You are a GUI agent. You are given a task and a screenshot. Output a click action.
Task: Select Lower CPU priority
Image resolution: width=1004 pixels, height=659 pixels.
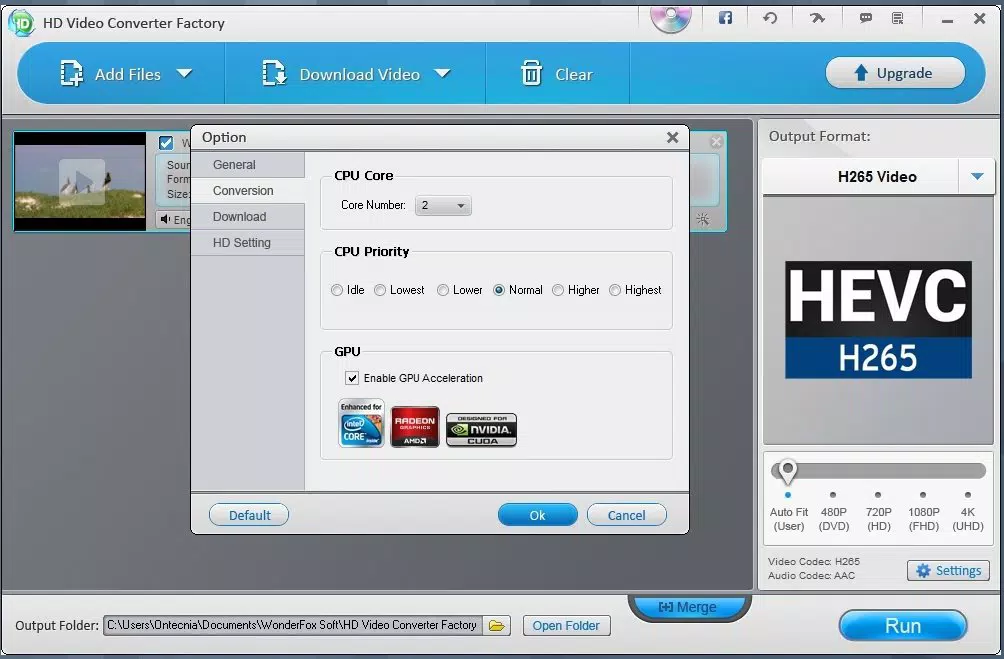(442, 290)
